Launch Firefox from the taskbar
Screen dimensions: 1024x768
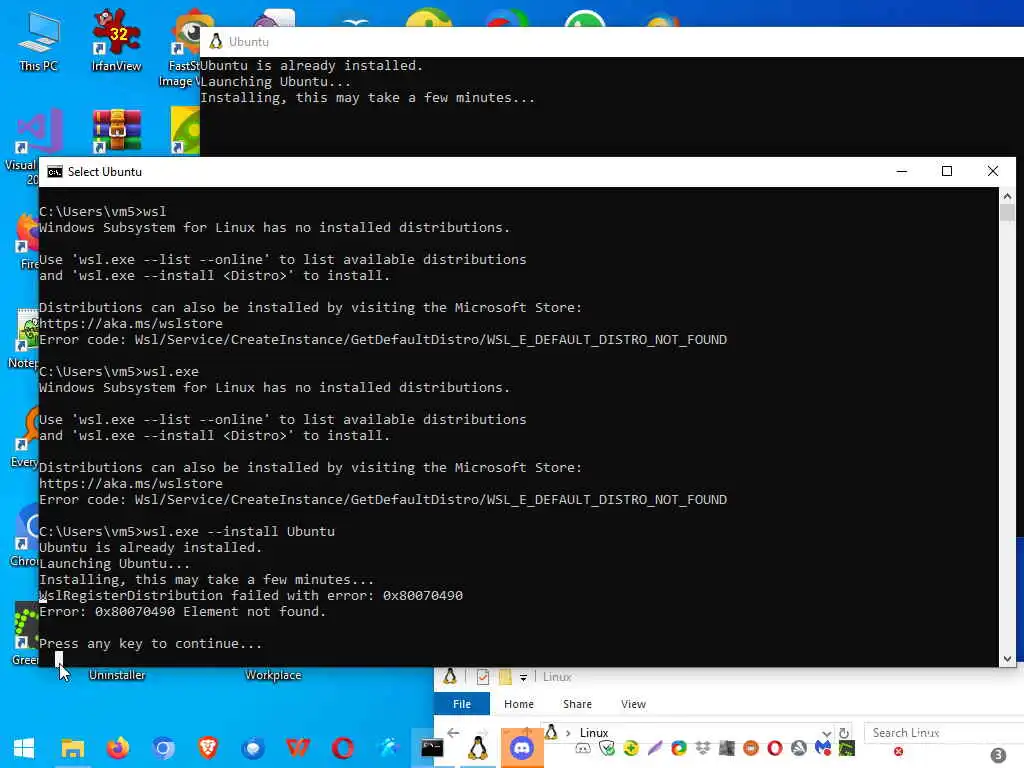coord(118,748)
